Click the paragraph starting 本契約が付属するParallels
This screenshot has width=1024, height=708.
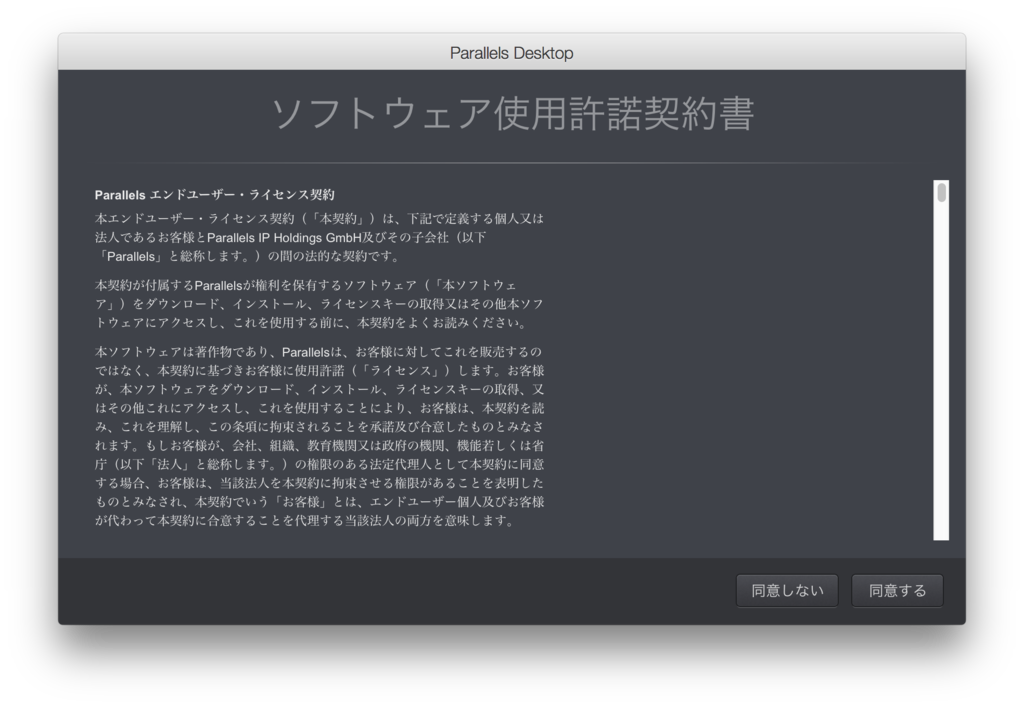click(319, 304)
